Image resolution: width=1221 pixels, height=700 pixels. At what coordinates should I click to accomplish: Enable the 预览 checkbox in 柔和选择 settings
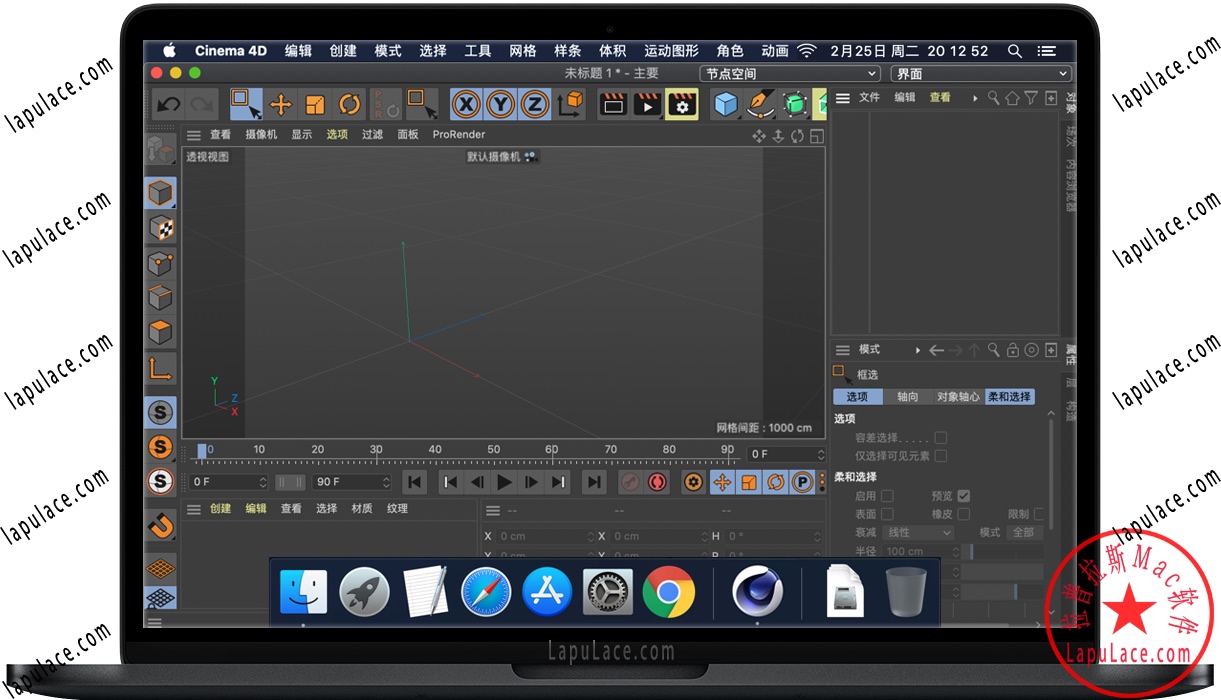coord(964,496)
